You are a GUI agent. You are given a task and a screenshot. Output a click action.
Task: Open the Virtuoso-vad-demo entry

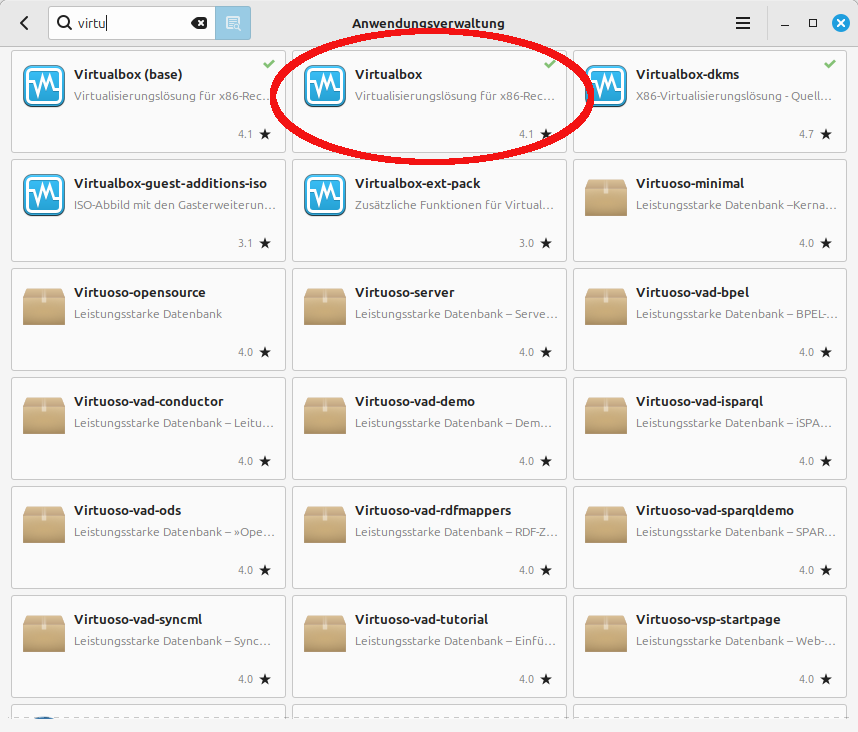pyautogui.click(x=429, y=427)
